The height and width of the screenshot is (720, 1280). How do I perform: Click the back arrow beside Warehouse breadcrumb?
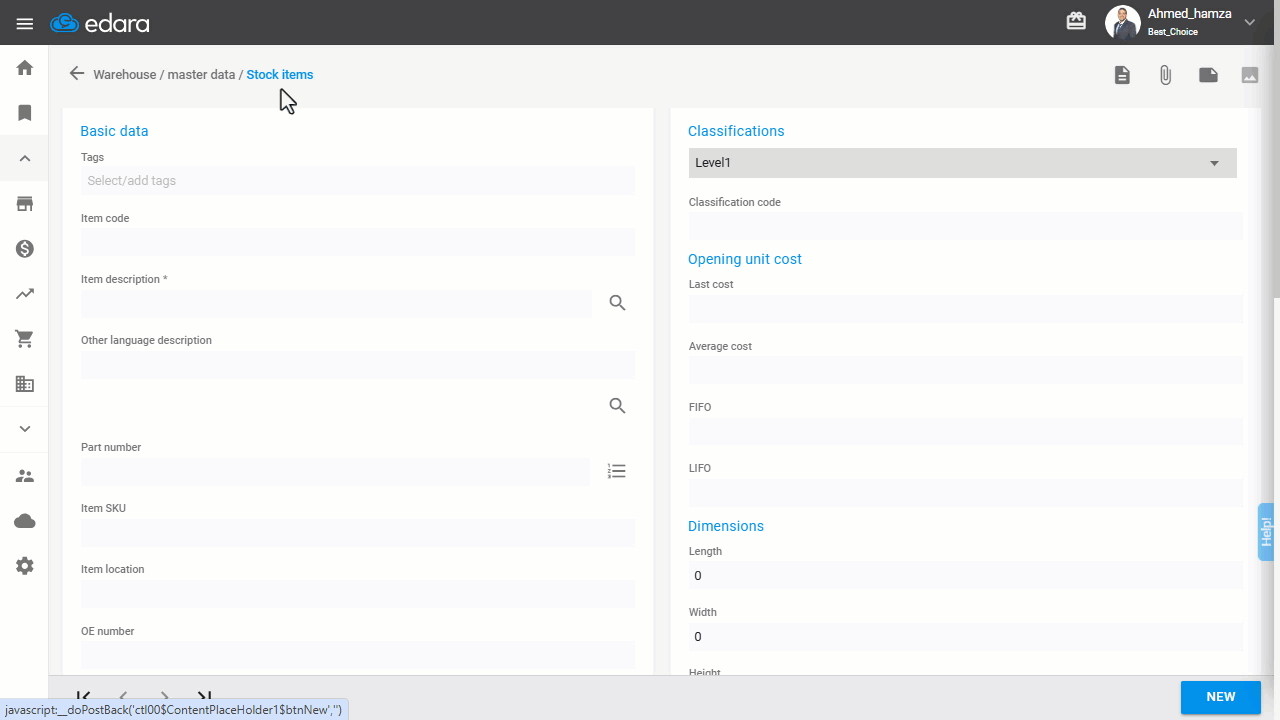[x=76, y=74]
